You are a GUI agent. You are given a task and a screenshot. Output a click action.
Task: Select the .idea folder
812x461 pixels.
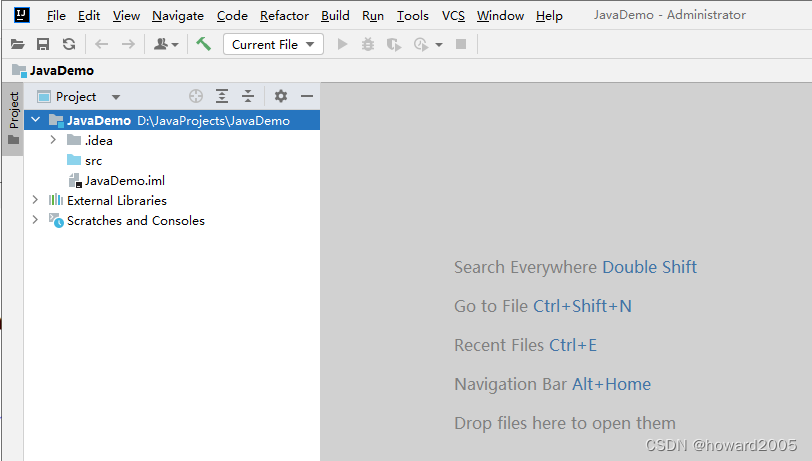[90, 140]
